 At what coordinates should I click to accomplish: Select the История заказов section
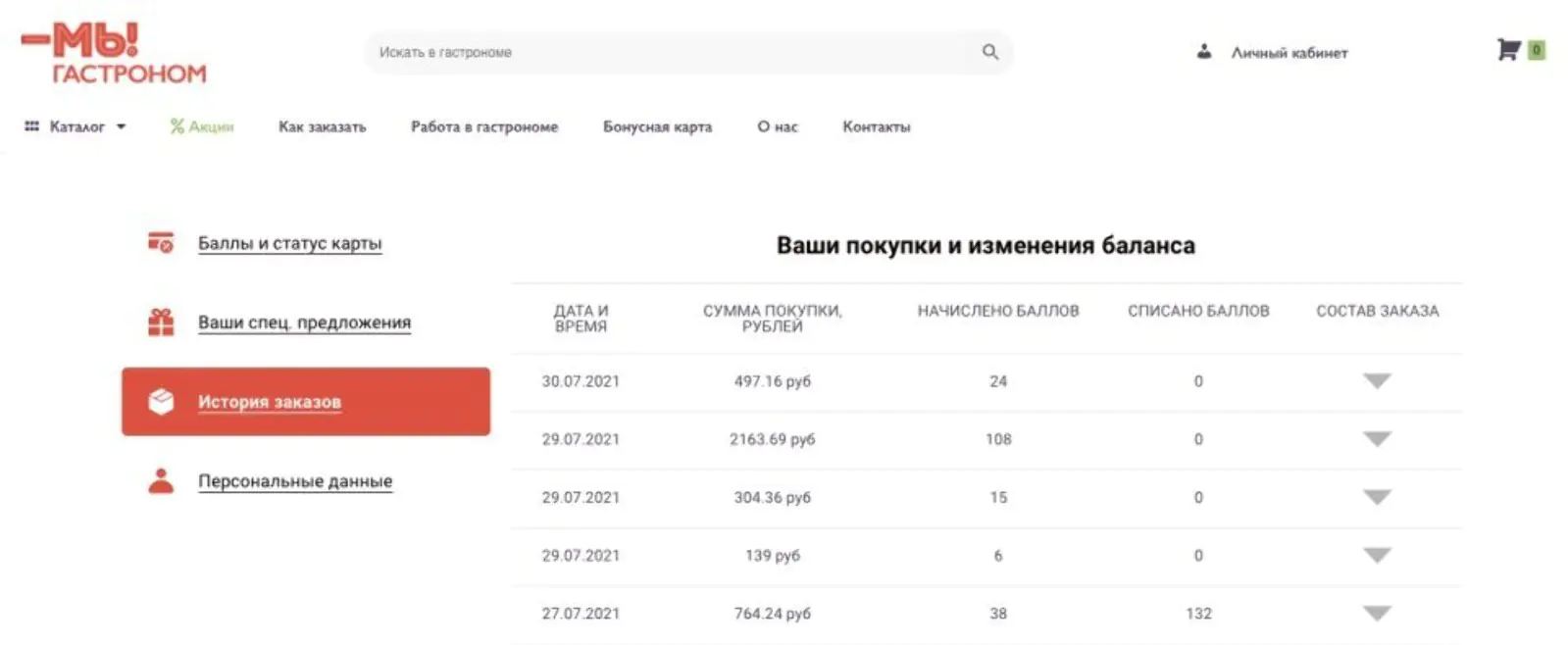pyautogui.click(x=306, y=401)
